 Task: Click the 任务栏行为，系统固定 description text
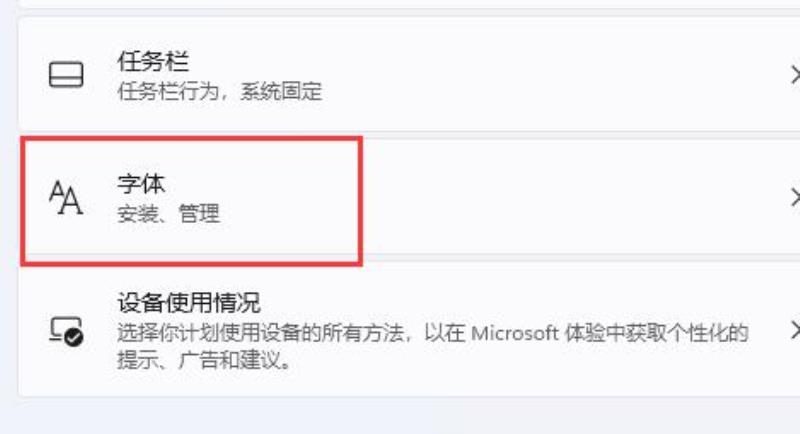click(220, 92)
